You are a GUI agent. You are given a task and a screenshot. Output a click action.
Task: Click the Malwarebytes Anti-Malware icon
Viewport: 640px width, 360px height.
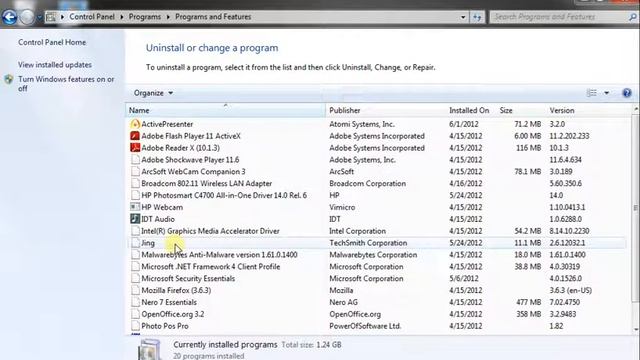(x=135, y=255)
